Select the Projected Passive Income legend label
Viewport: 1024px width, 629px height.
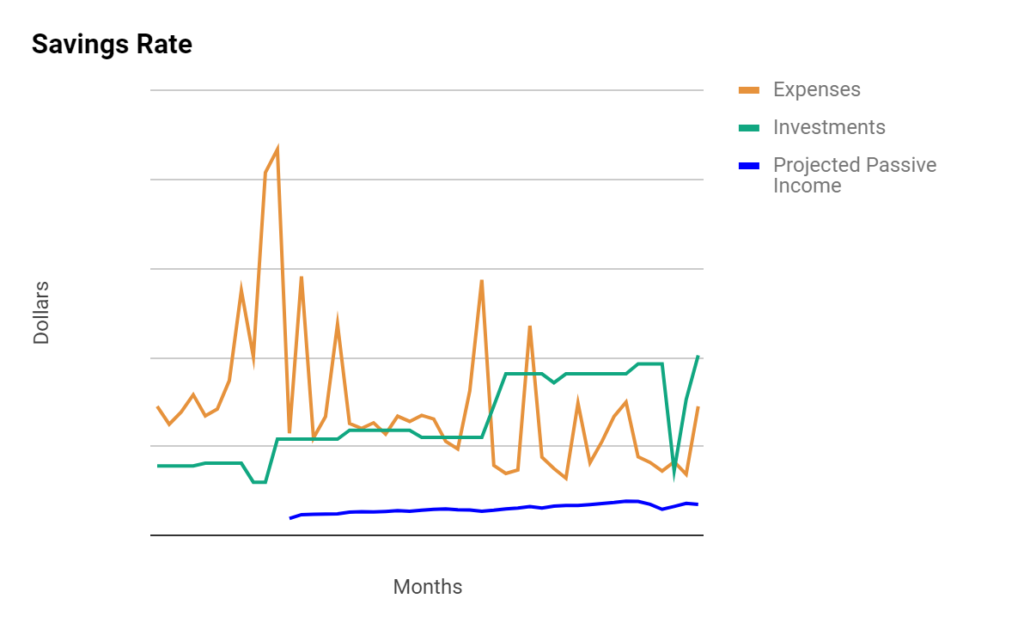point(854,175)
